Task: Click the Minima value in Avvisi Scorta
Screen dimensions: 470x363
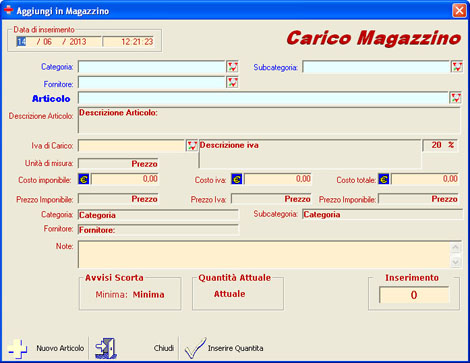Action: pyautogui.click(x=148, y=295)
